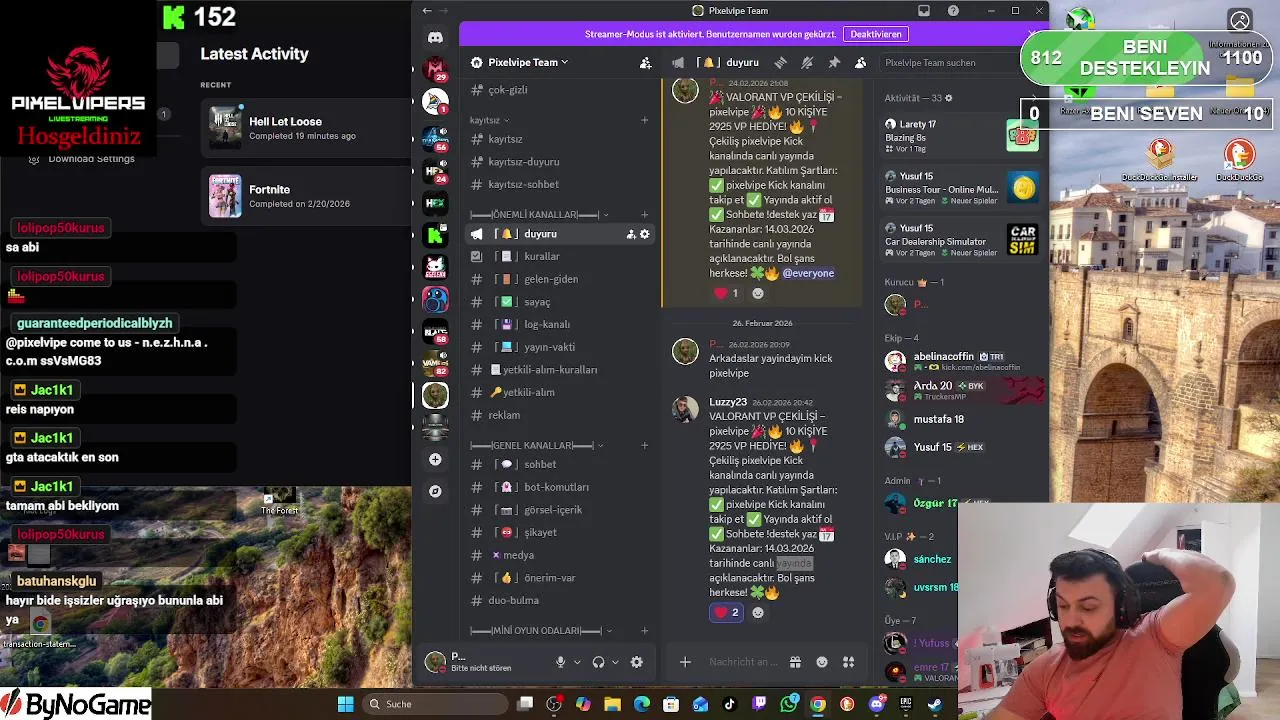Collapse kayıtsız channel category
1280x720 pixels.
pos(489,120)
